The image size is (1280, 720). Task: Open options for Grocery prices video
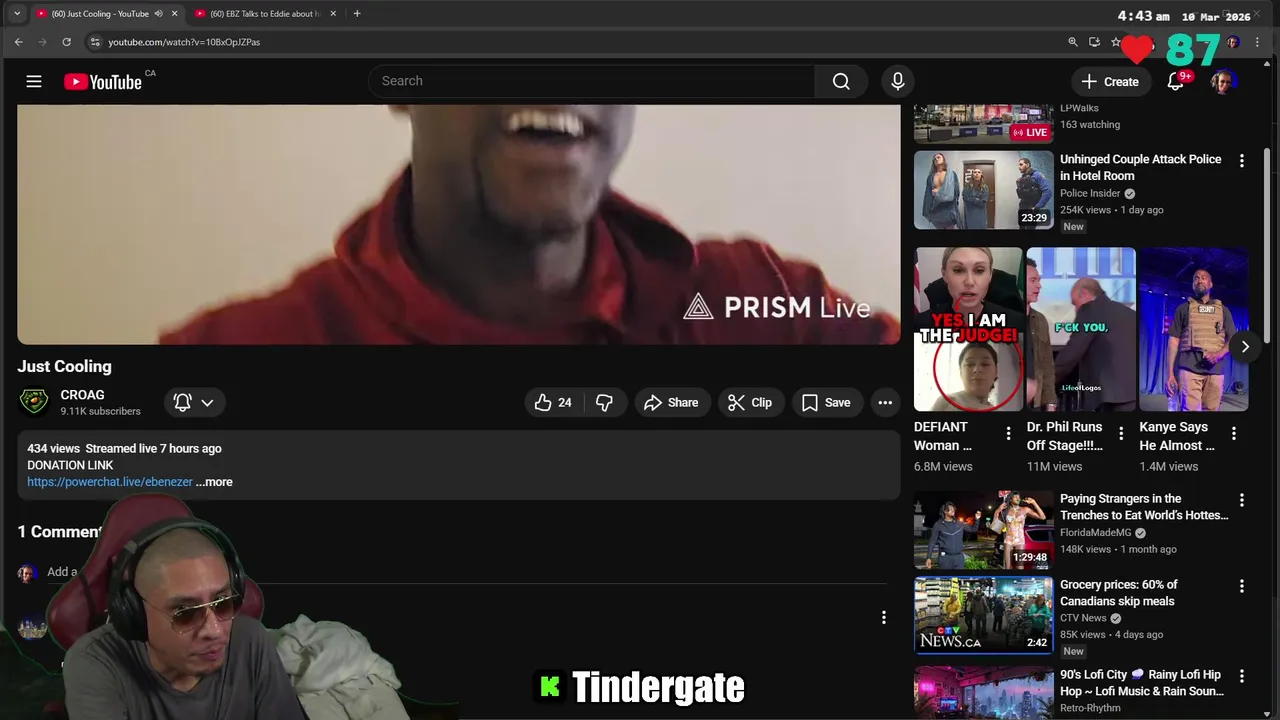[1242, 586]
